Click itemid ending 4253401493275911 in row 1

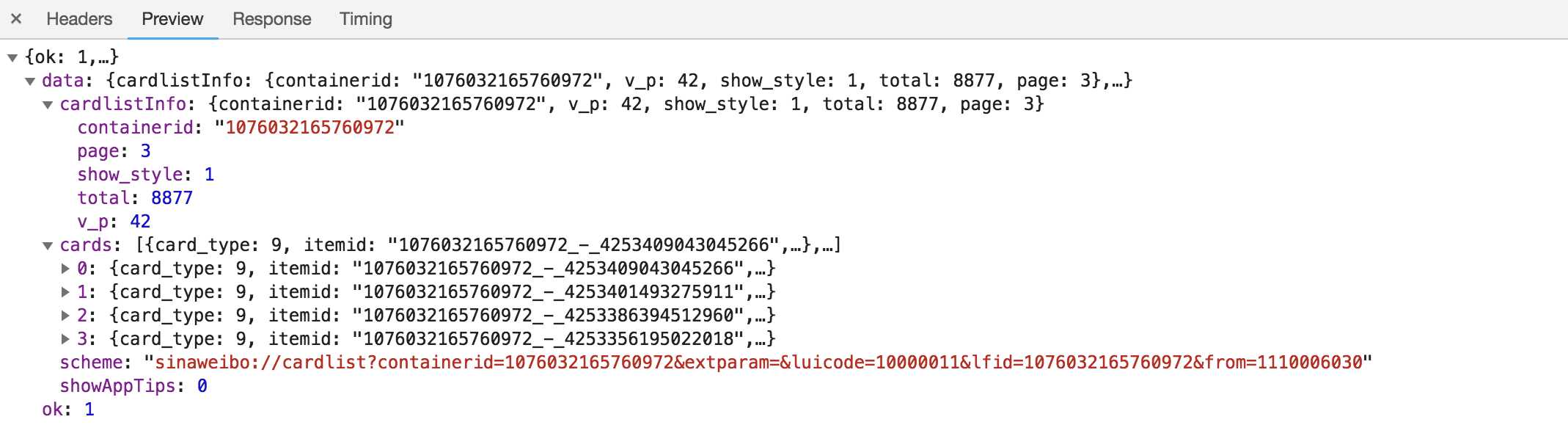coord(549,292)
